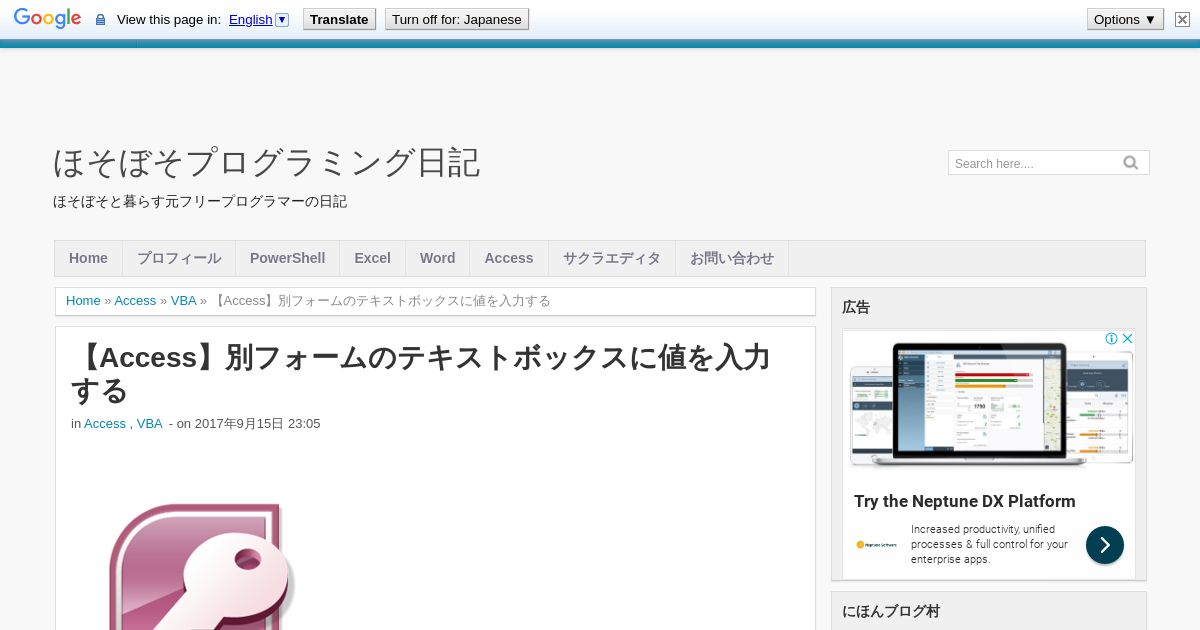Close the Neptune ad with X icon
This screenshot has height=630, width=1200.
coord(1127,339)
